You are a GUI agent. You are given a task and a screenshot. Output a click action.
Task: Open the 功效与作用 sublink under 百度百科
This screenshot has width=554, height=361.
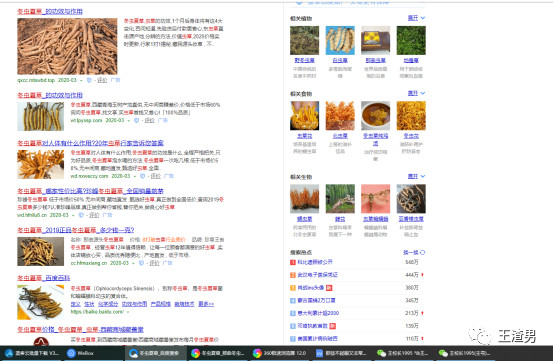tap(134, 304)
